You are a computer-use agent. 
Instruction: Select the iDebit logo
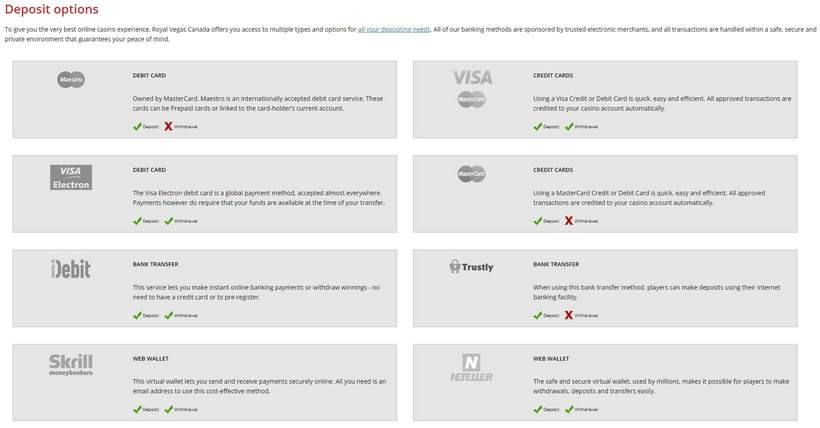pos(71,269)
